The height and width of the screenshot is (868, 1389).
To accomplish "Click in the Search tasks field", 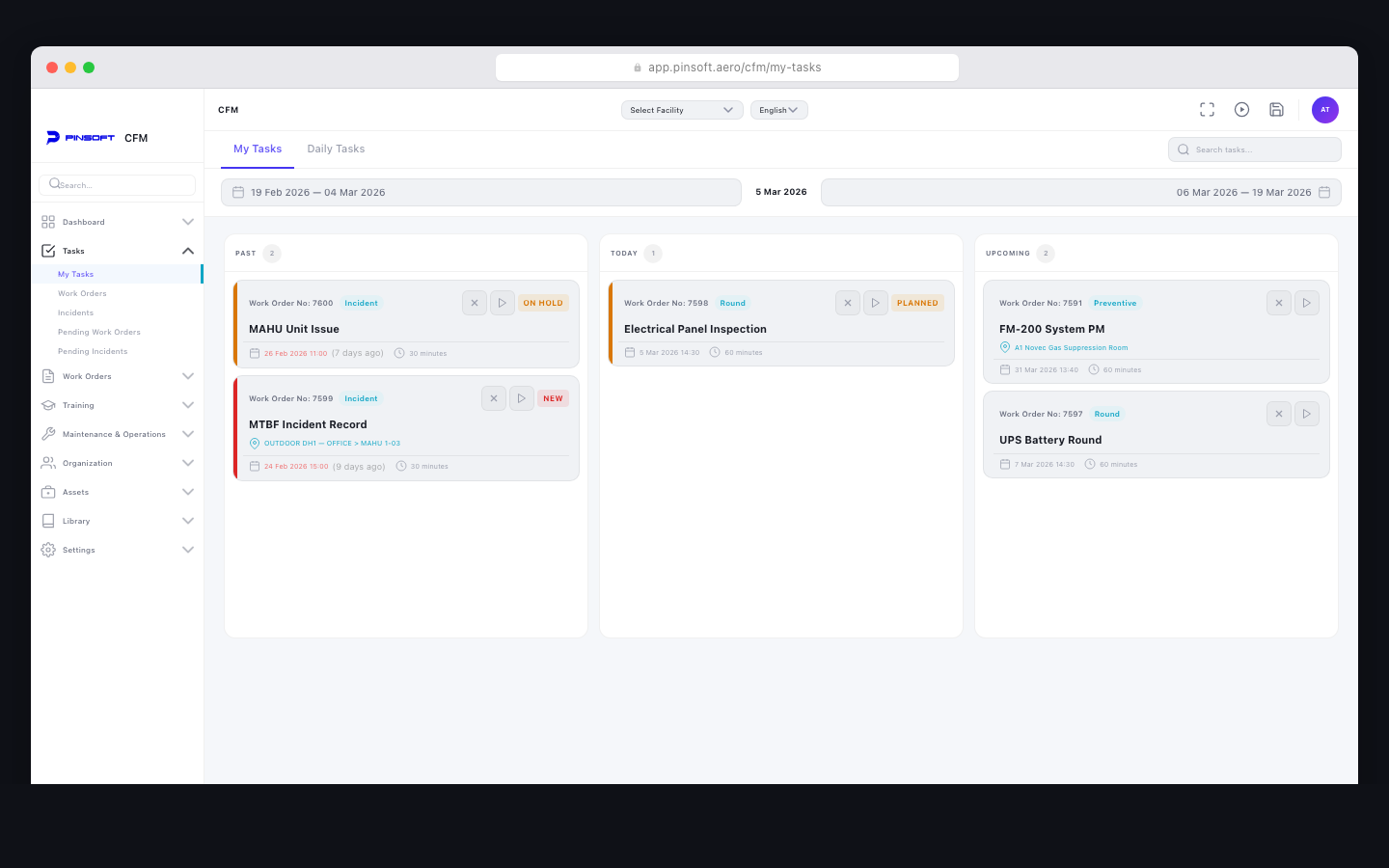I will (1254, 149).
